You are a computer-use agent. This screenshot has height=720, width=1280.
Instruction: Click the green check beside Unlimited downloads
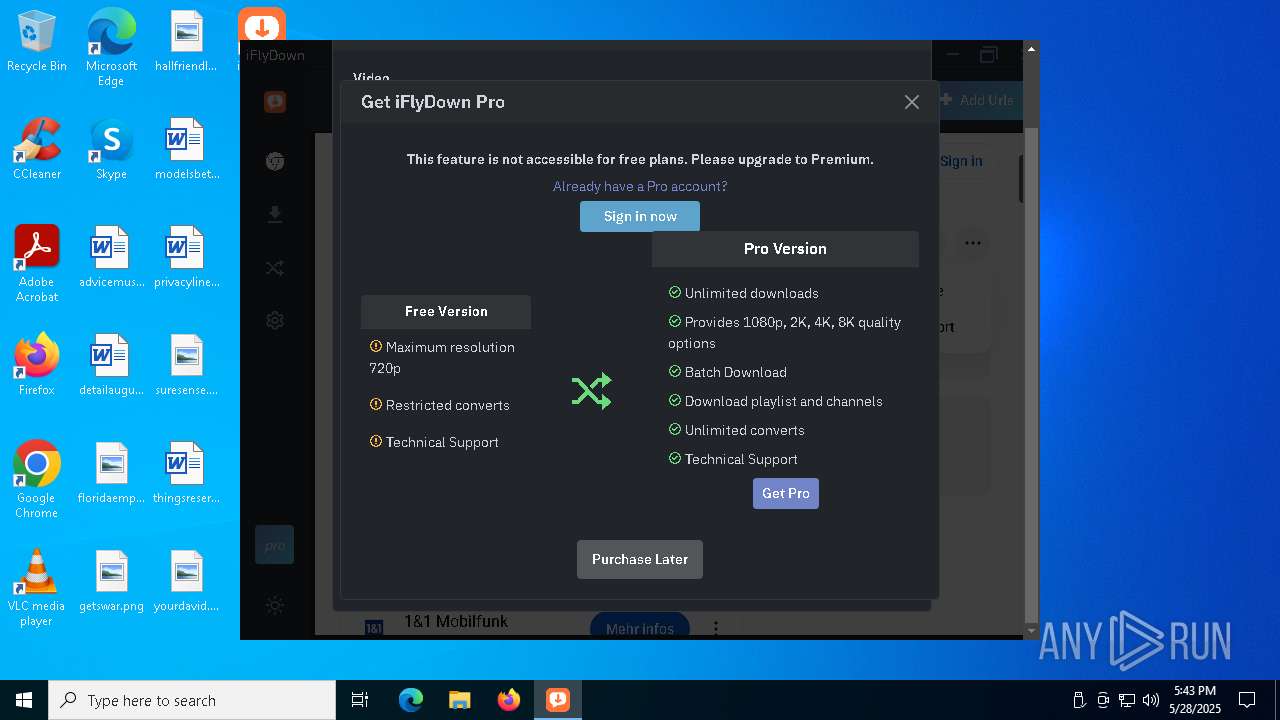(675, 293)
